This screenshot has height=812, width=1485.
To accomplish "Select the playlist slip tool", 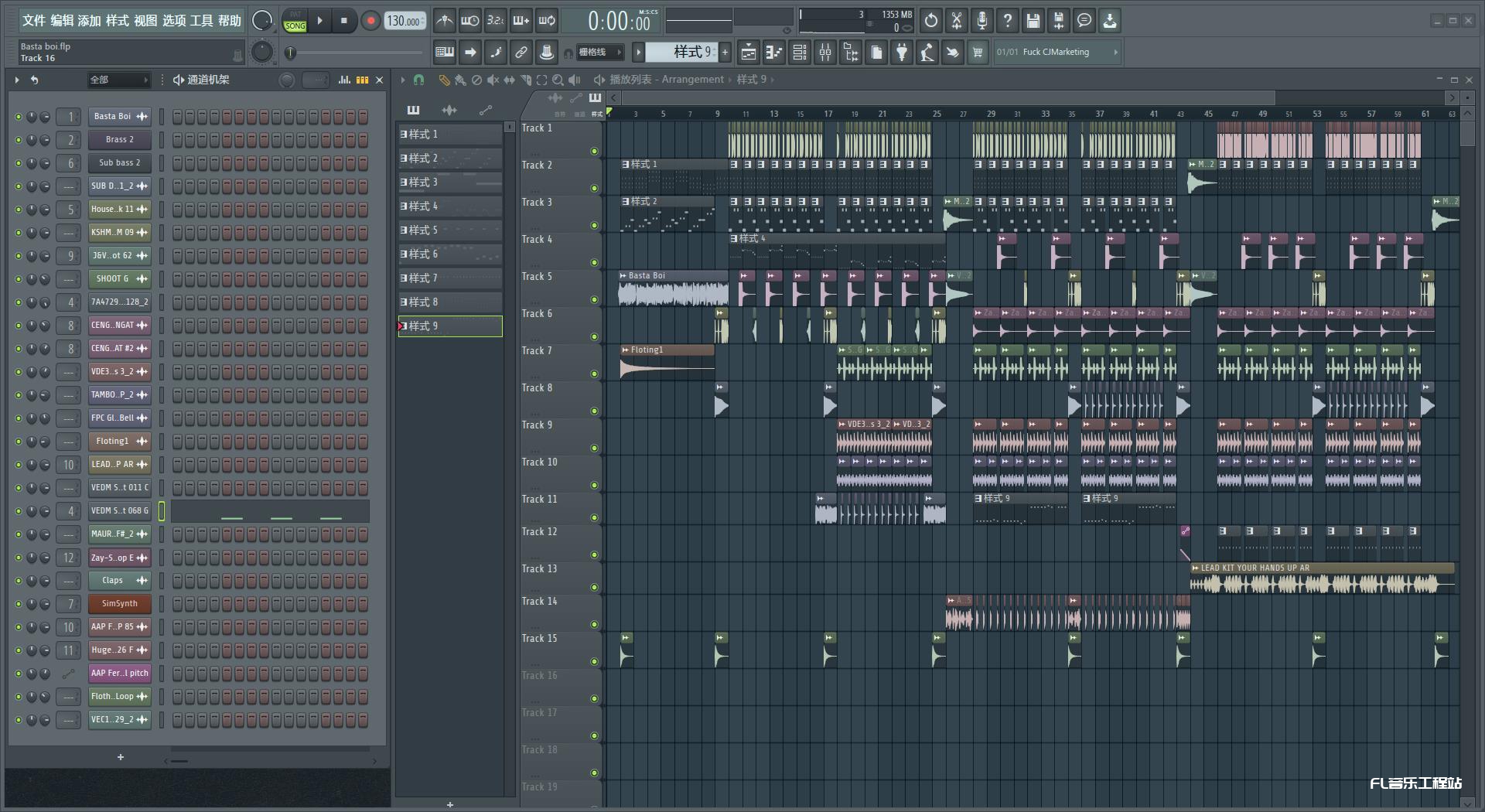I will pos(509,80).
